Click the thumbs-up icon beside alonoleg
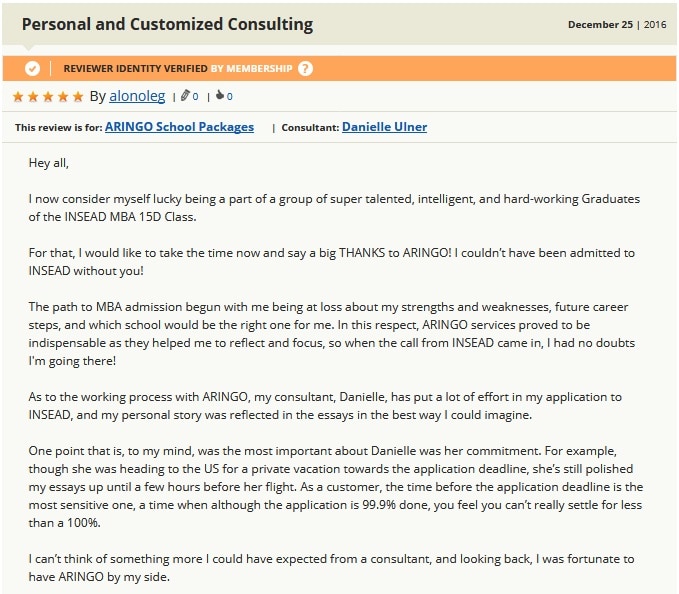Viewport: 679px width, 594px height. click(x=220, y=95)
